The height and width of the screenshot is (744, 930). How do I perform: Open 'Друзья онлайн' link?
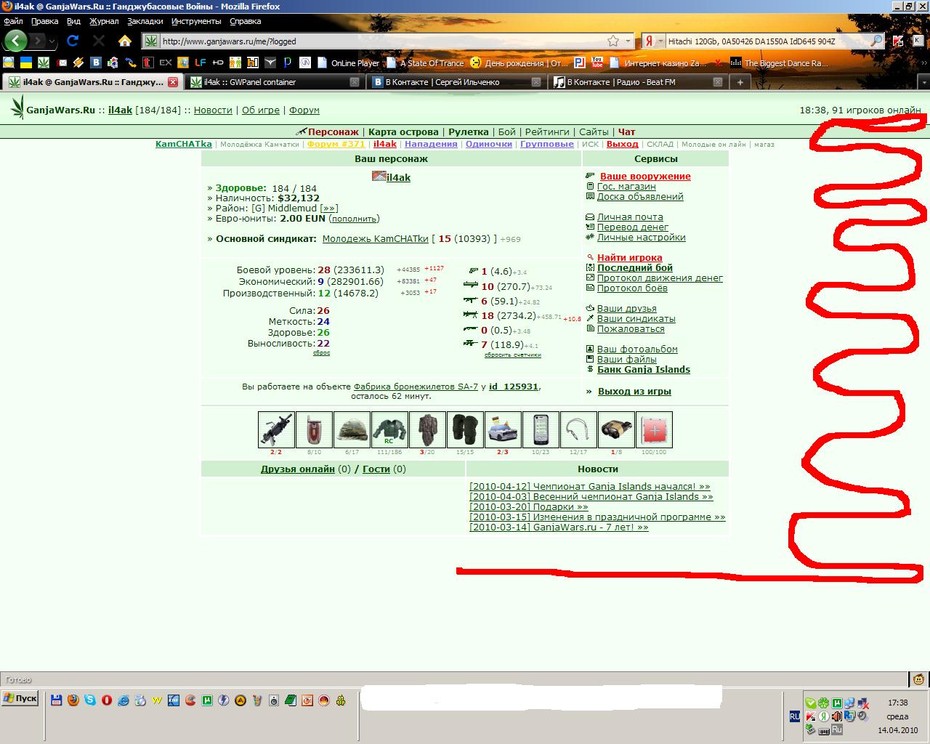click(298, 469)
